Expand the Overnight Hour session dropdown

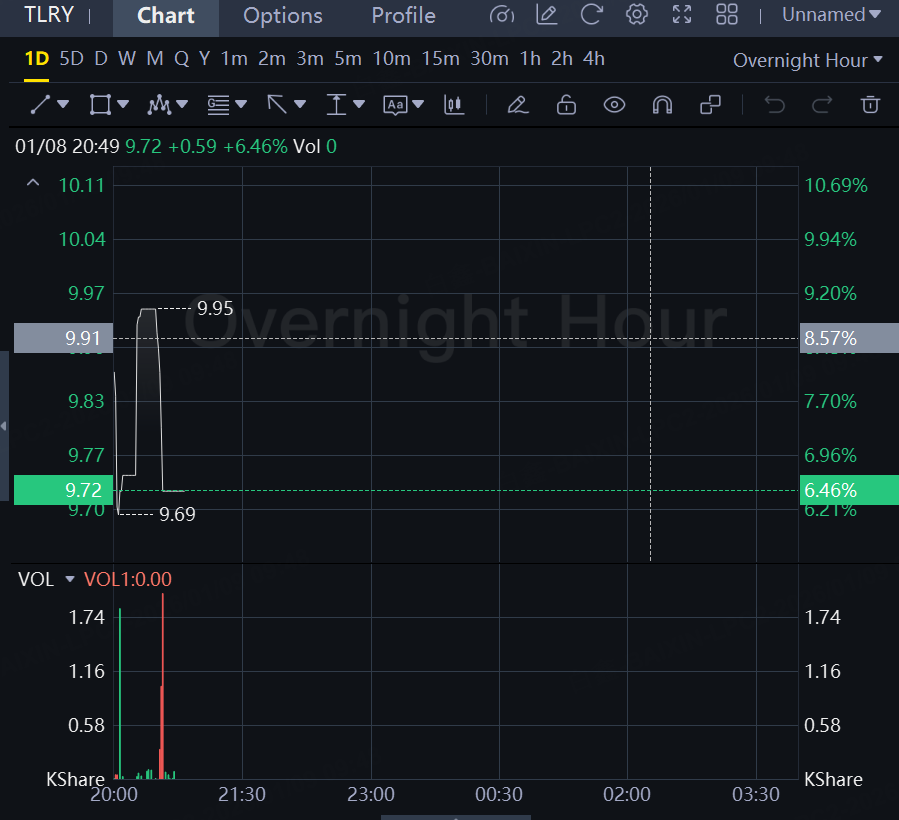(807, 60)
